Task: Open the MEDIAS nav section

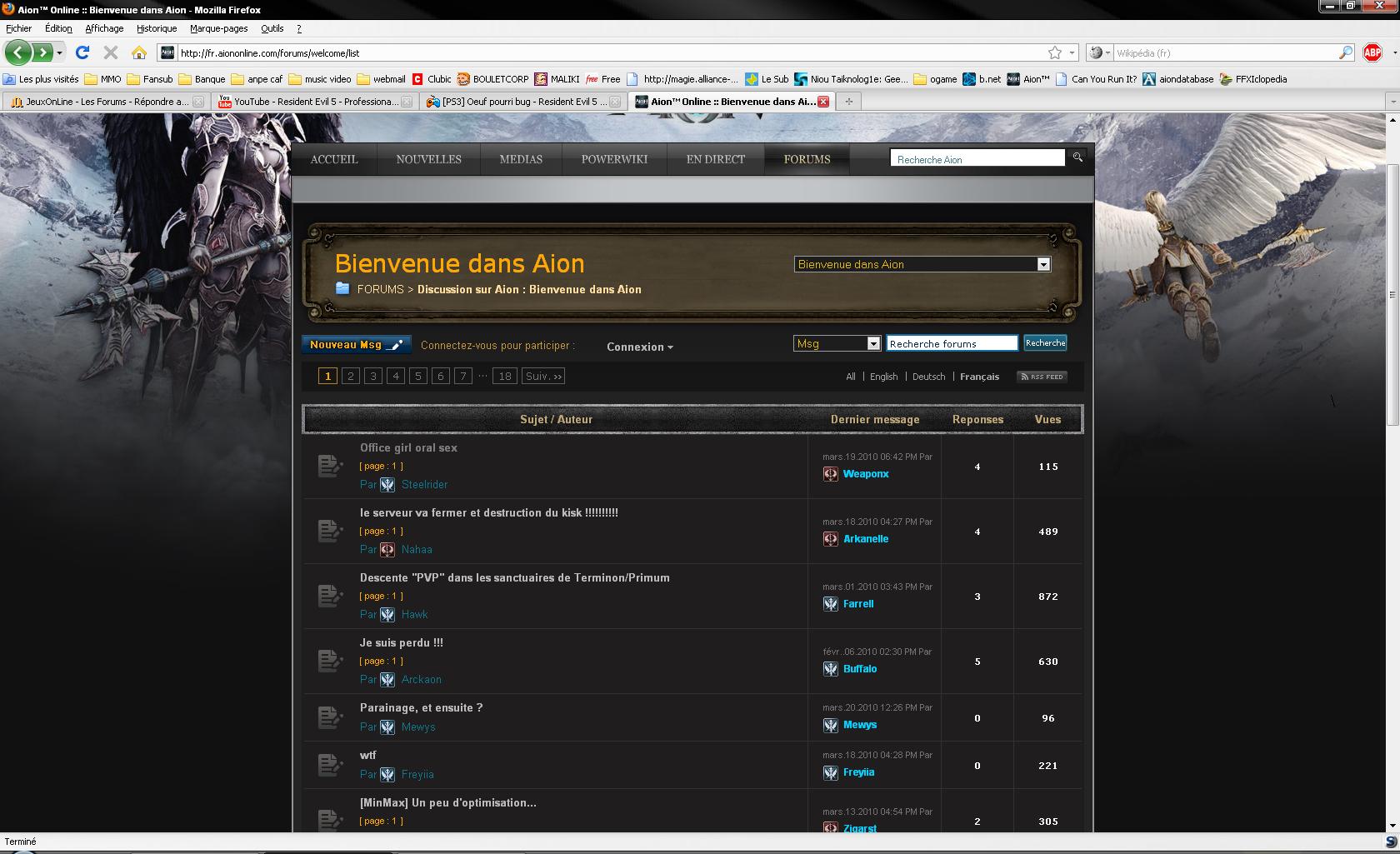Action: point(521,159)
